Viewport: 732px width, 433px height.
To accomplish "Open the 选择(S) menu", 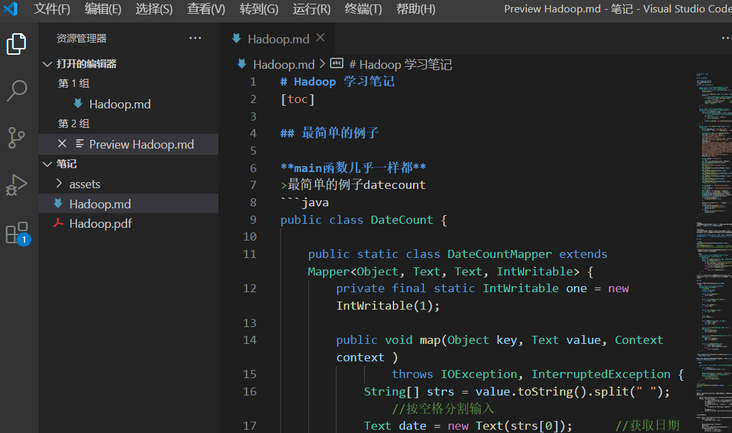I will click(x=154, y=9).
